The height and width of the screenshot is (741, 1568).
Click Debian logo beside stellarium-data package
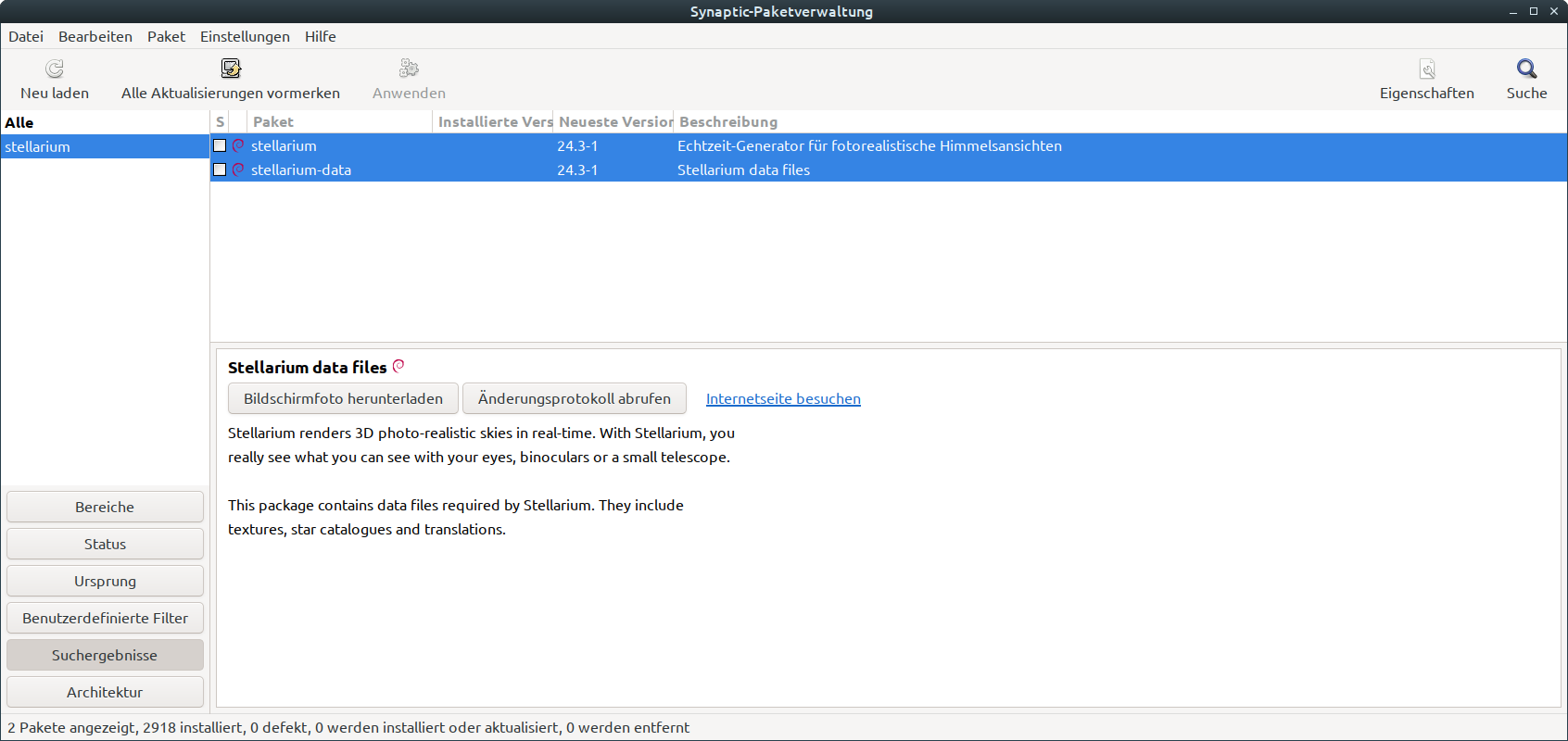238,170
